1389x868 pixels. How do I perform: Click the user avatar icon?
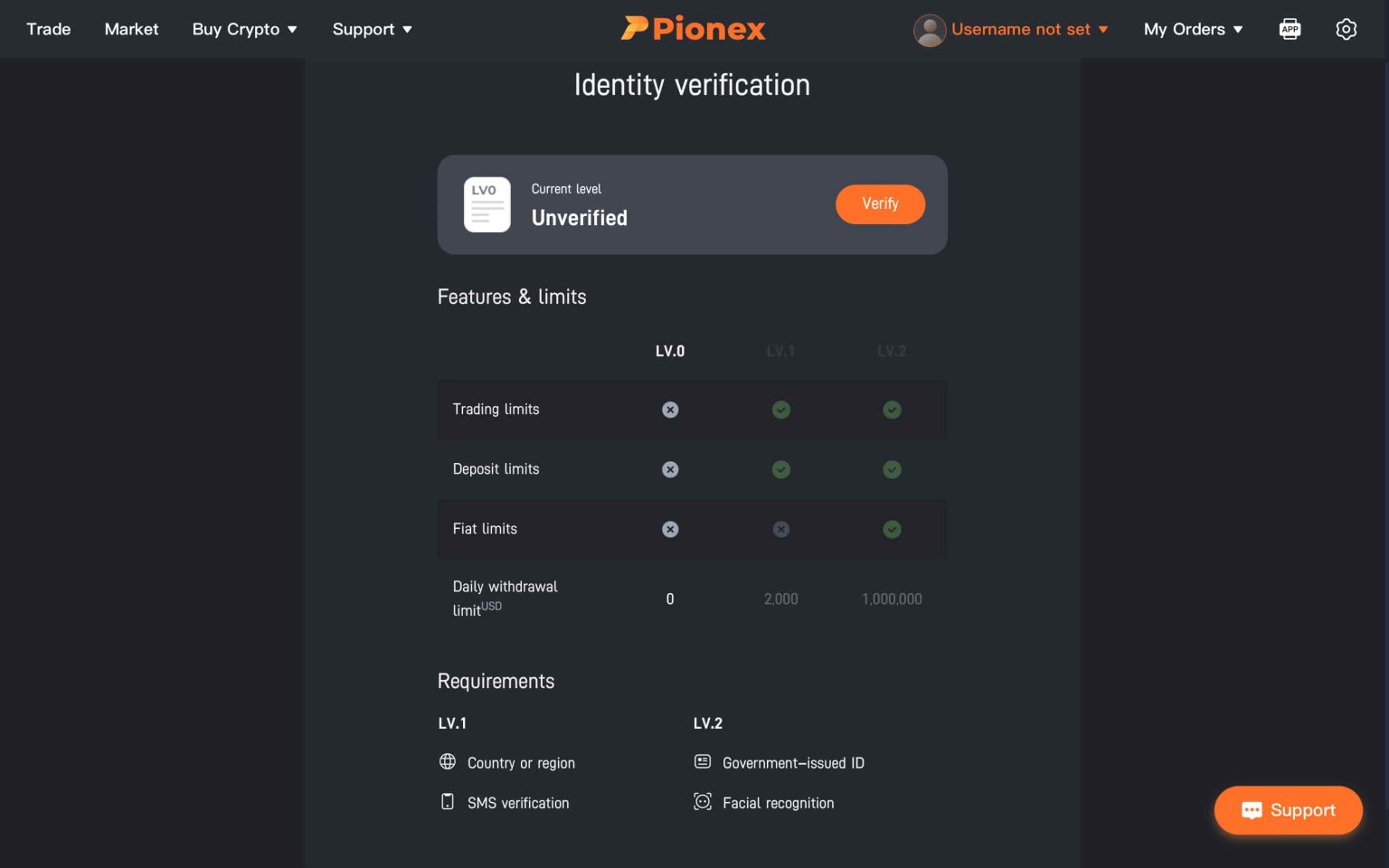(930, 30)
